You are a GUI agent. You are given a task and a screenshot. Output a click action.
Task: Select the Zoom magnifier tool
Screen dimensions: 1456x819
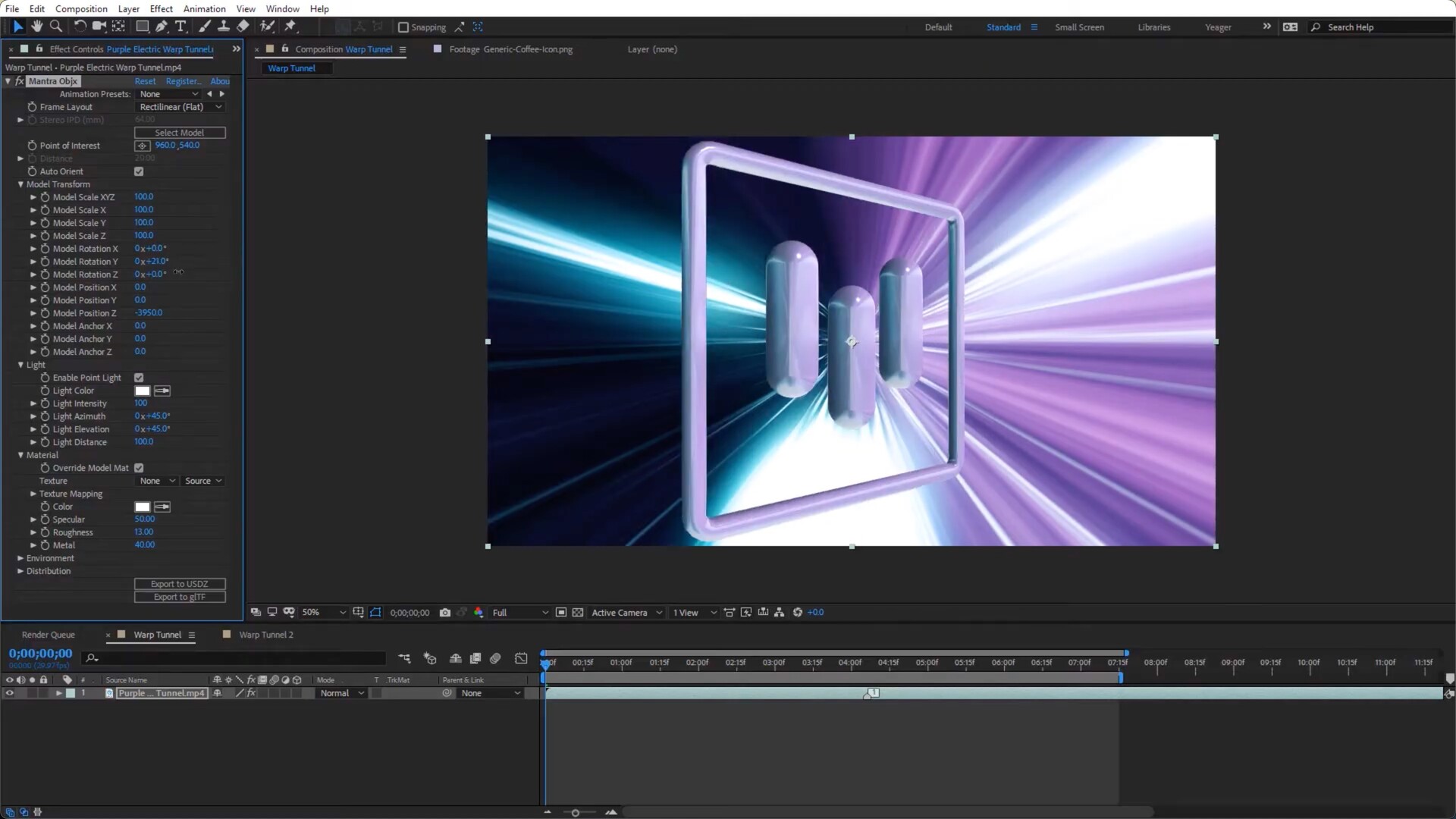click(56, 27)
